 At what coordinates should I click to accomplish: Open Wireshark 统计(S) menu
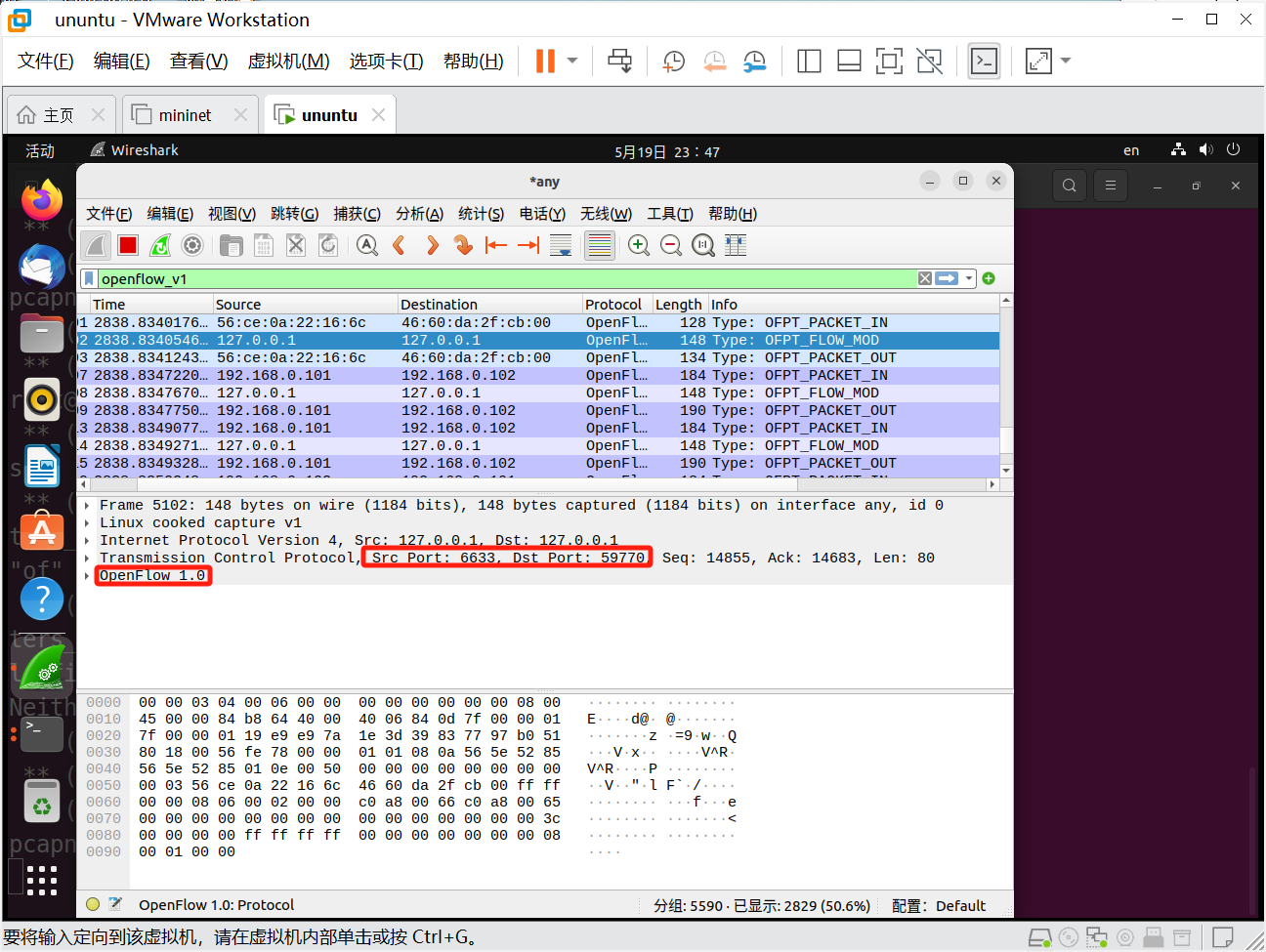(481, 214)
